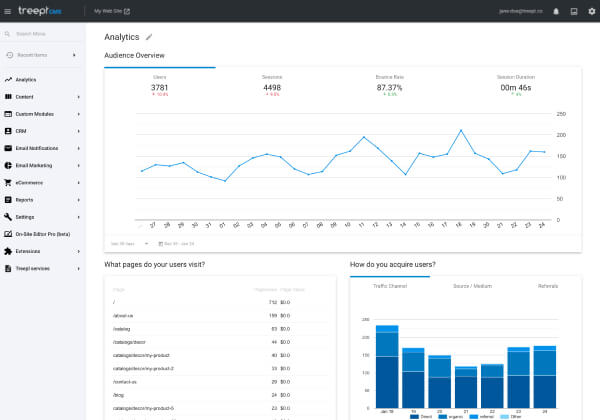The width and height of the screenshot is (600, 420).
Task: Open On-Site Editor Pro (beta) menu label
Action: coord(43,234)
